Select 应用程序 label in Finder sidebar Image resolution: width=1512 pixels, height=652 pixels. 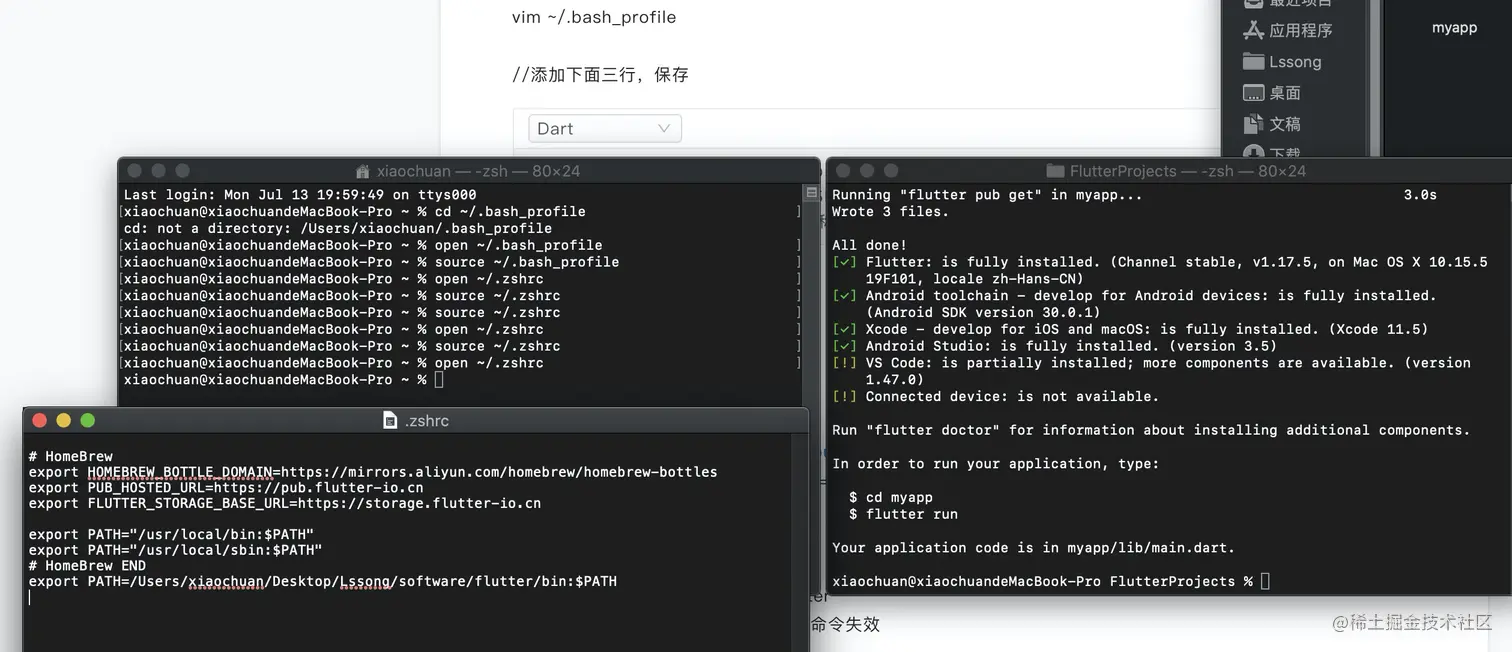pos(1301,30)
